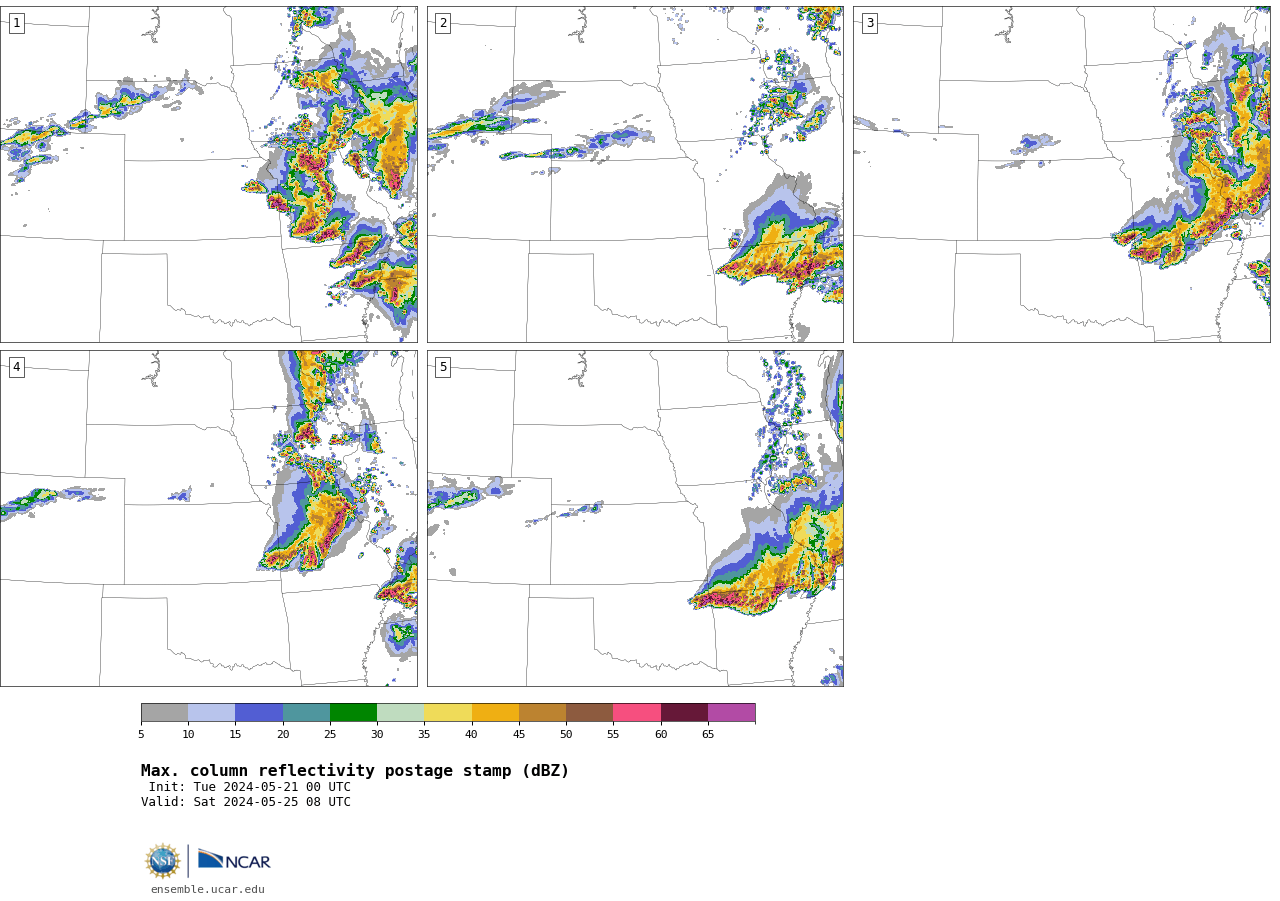Click the colorbar tick label 60
Screen dimensions: 1280x901
tap(661, 735)
